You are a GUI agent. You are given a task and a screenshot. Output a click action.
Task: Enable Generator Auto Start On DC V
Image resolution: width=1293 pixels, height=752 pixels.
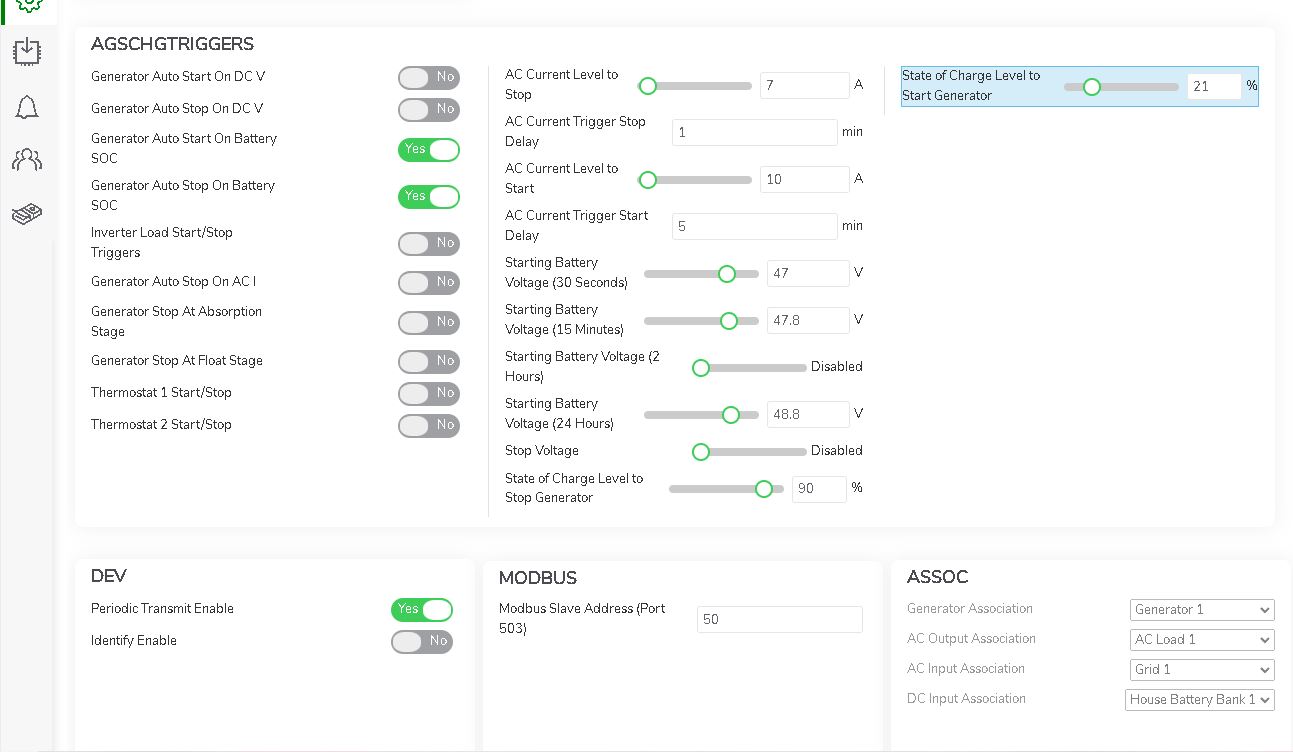tap(428, 78)
